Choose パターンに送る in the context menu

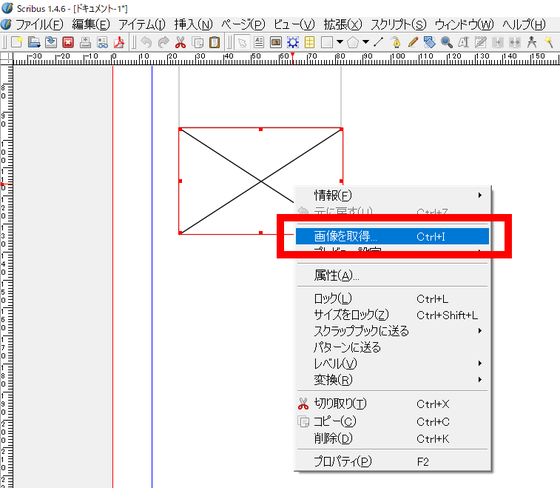[x=392, y=347]
